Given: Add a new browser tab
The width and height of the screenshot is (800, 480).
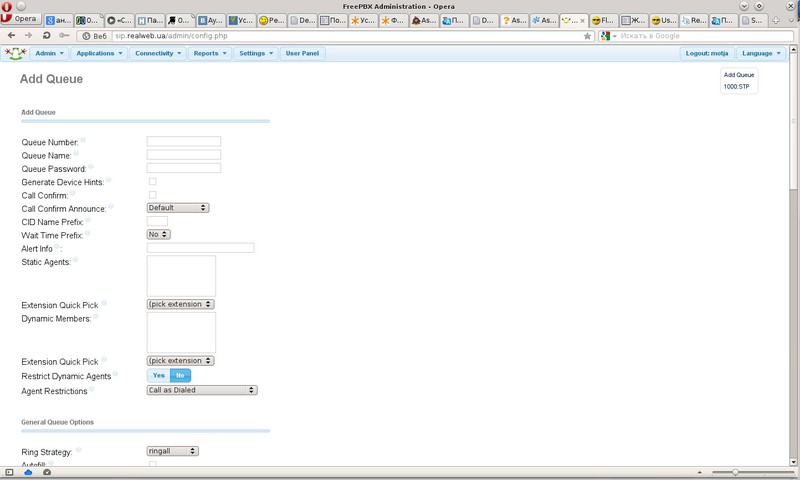Looking at the screenshot, I should tap(776, 20).
